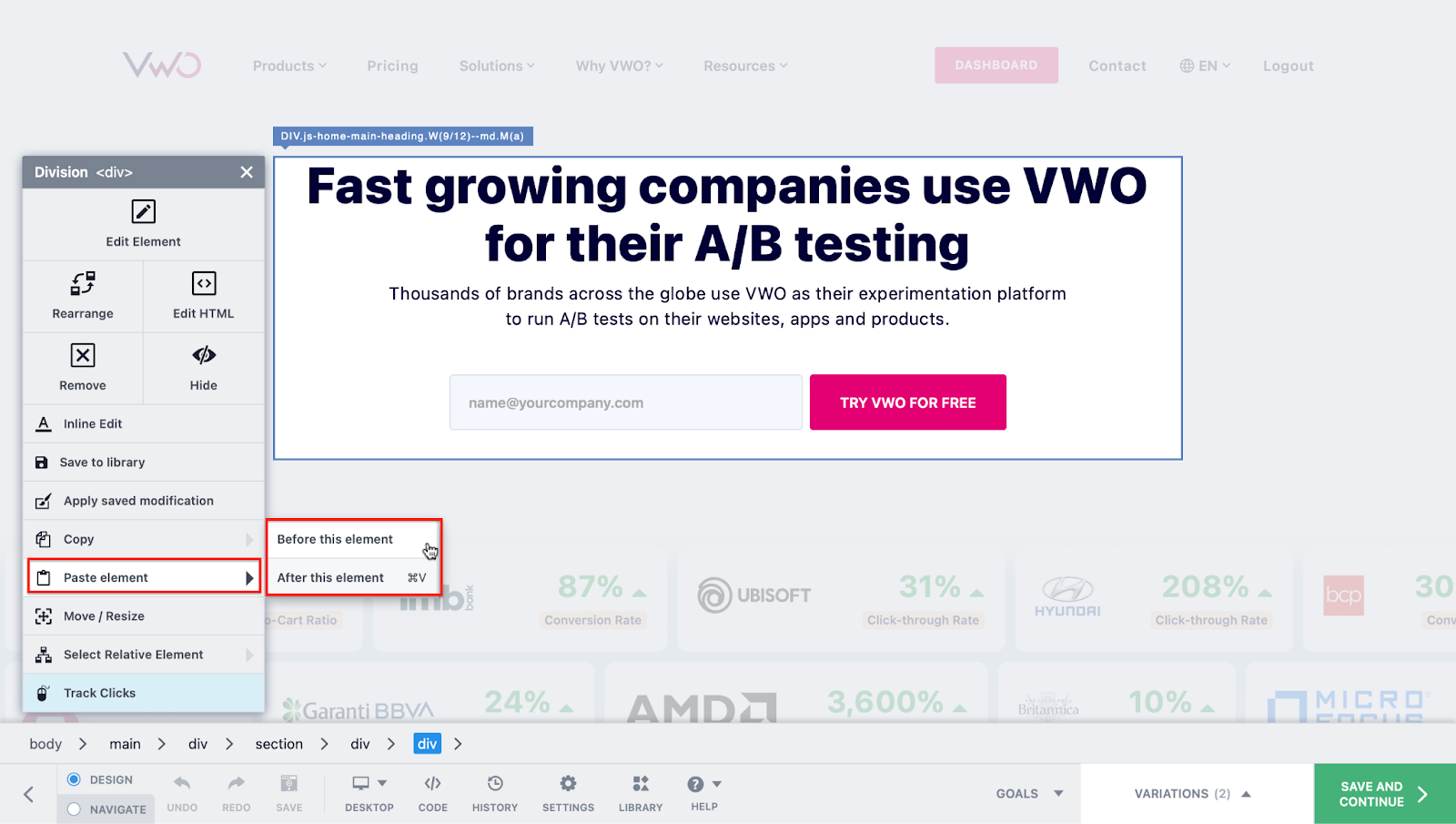Select highlighted div in breadcrumb
Image resolution: width=1456 pixels, height=824 pixels.
[x=428, y=744]
